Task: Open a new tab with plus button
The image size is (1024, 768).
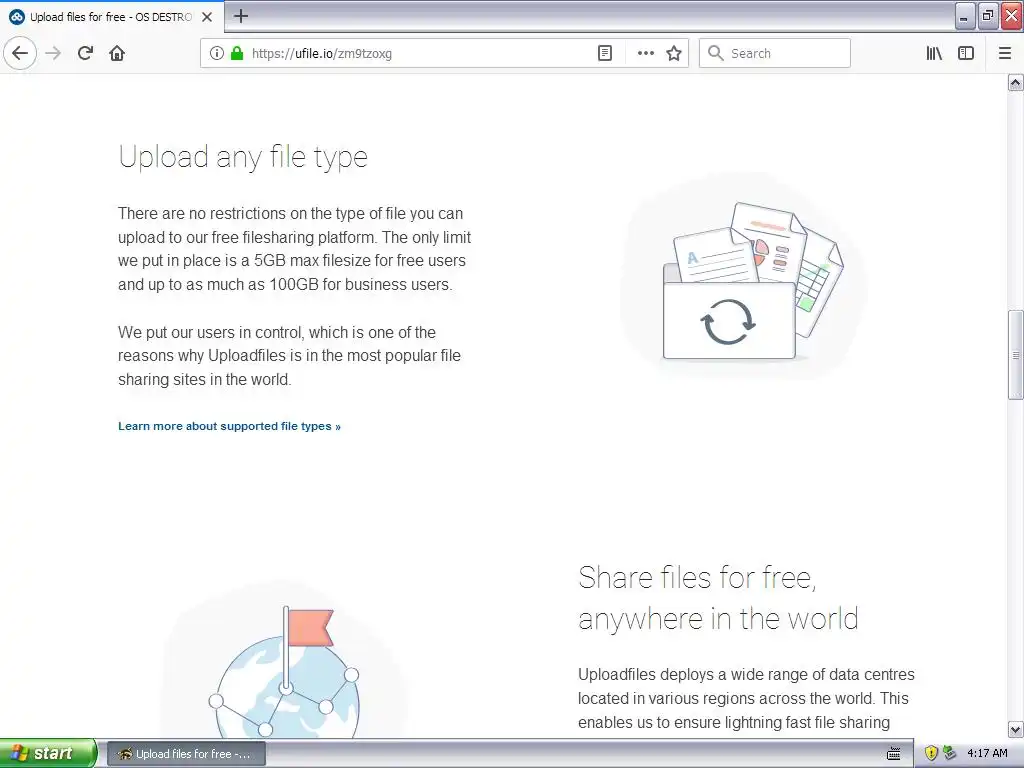Action: 241,16
